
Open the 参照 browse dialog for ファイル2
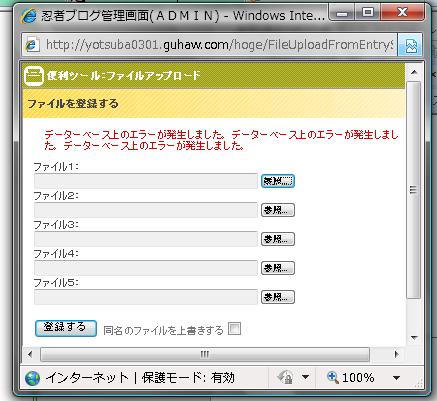pyautogui.click(x=278, y=210)
